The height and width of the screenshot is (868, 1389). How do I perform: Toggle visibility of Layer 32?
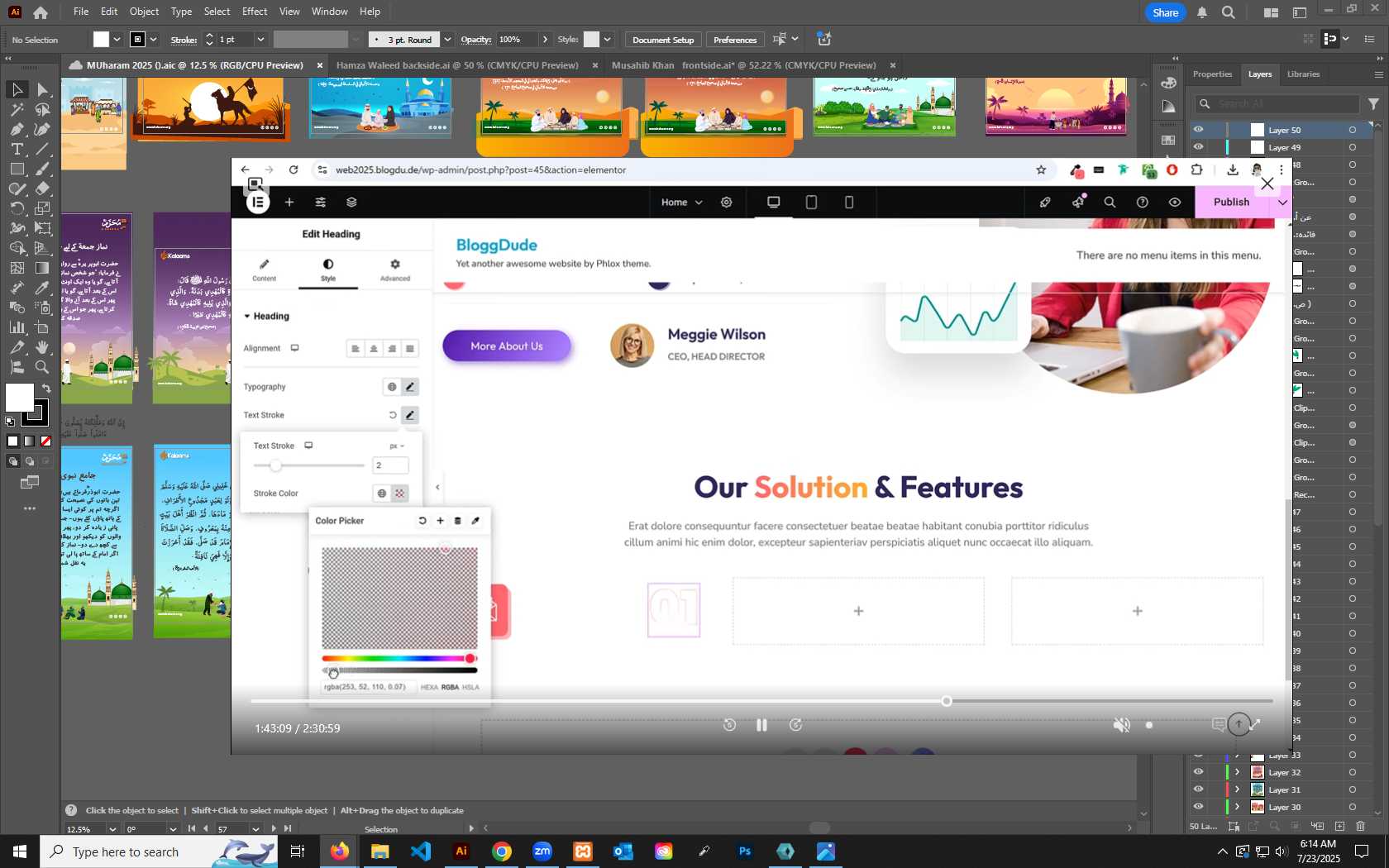point(1198,772)
